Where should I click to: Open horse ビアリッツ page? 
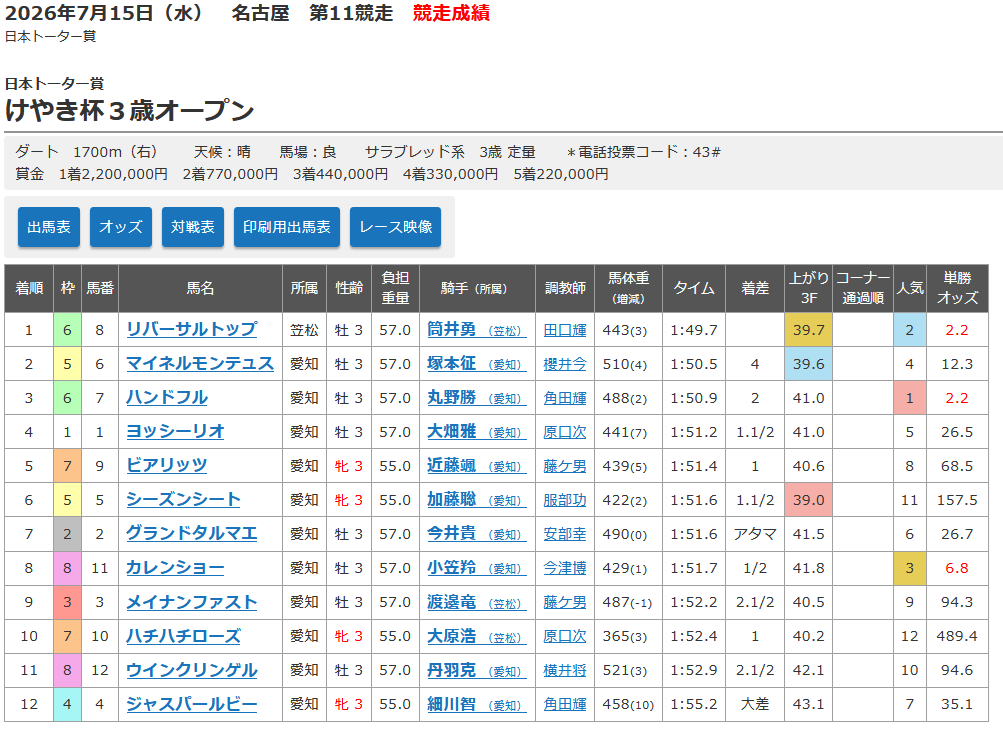click(x=166, y=465)
